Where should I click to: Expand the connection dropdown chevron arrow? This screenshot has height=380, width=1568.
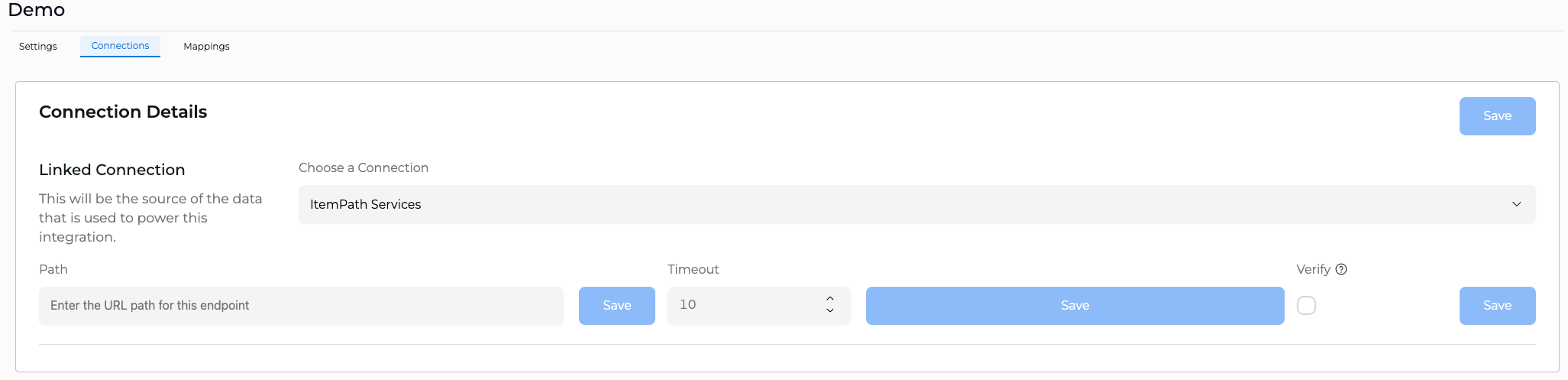point(1517,204)
